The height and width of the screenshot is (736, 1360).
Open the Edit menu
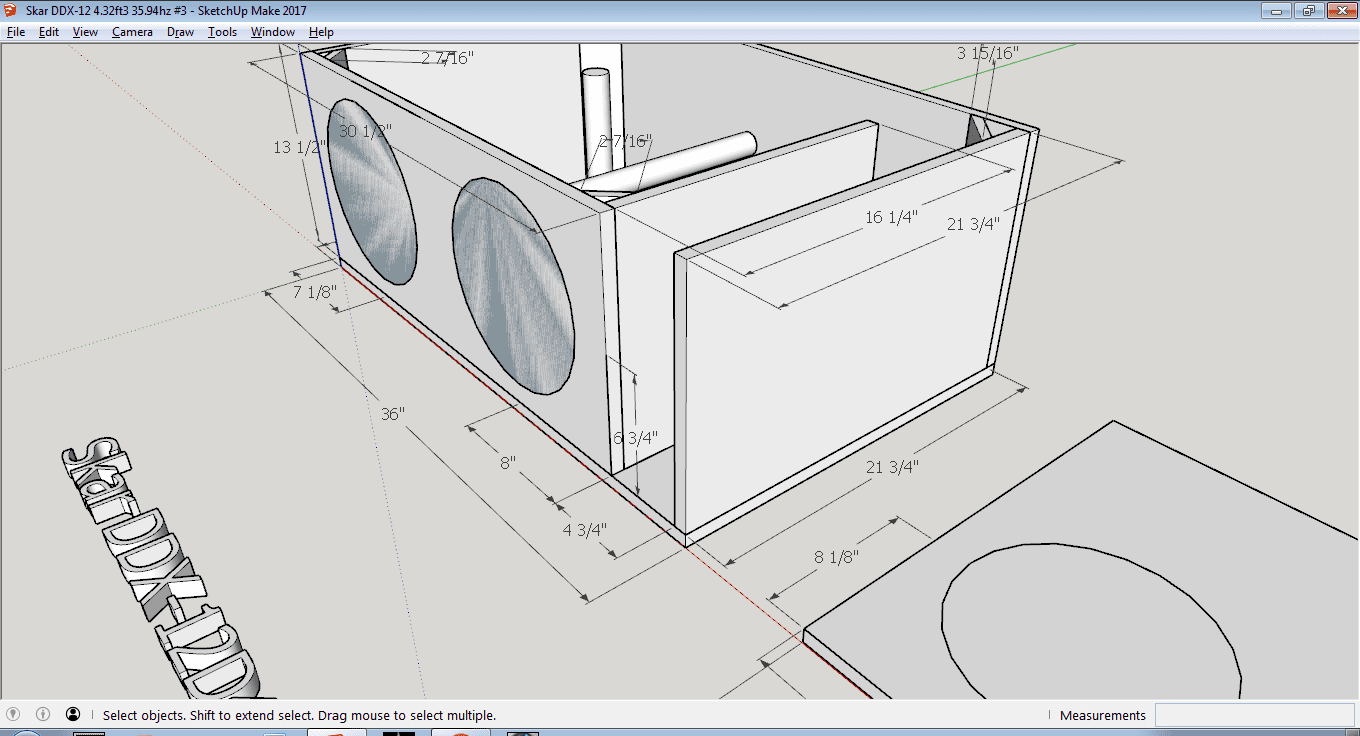49,32
